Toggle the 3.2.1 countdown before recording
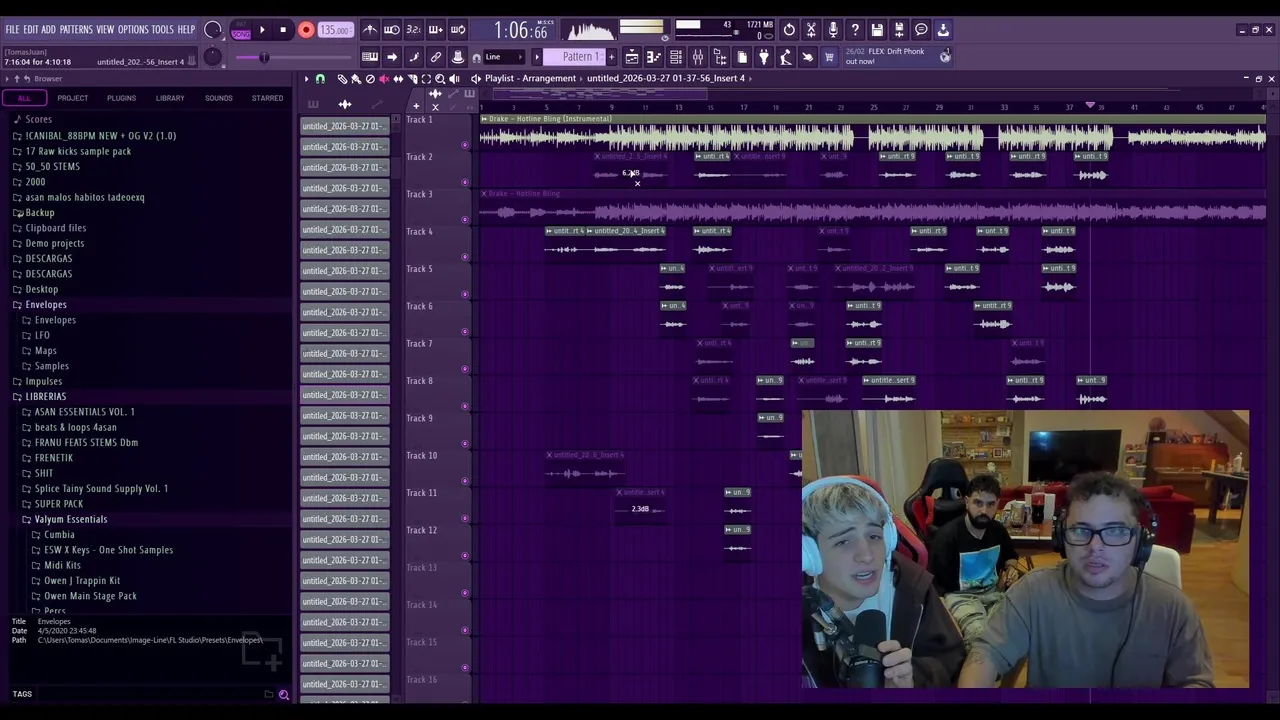This screenshot has height=720, width=1280. coord(414,30)
